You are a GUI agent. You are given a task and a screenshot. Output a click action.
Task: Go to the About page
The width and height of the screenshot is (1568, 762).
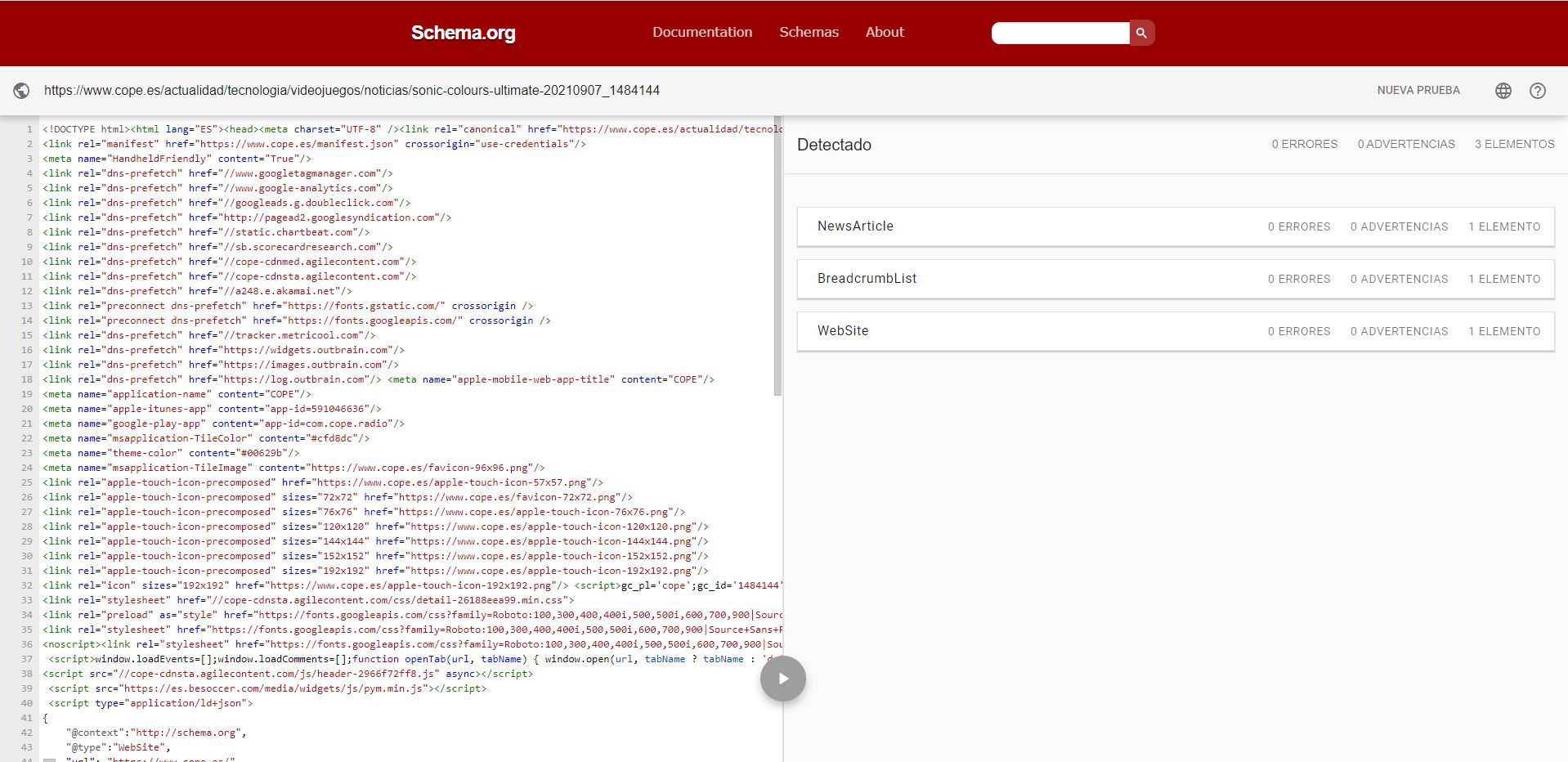point(885,32)
